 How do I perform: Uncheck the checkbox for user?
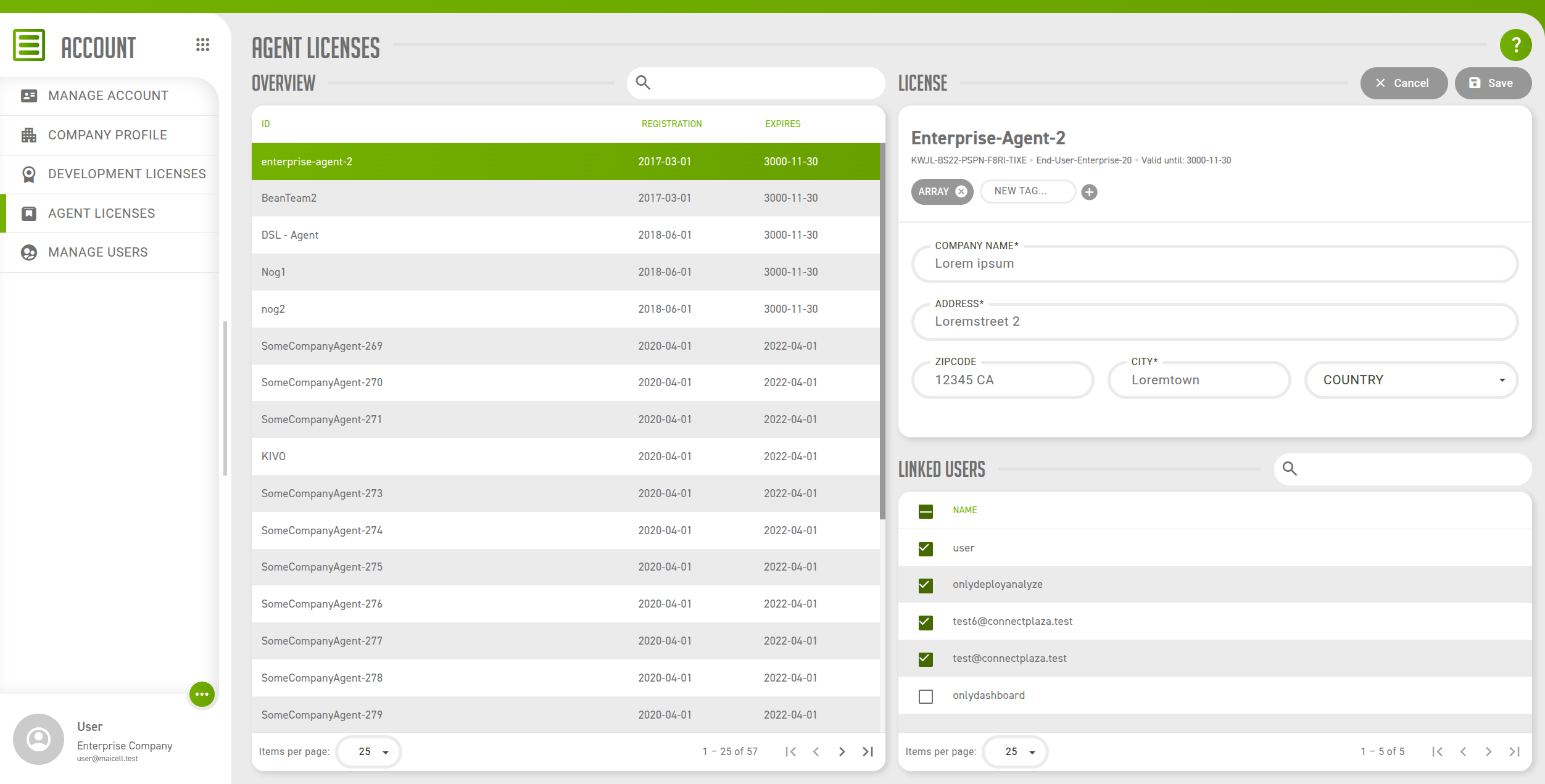tap(926, 548)
